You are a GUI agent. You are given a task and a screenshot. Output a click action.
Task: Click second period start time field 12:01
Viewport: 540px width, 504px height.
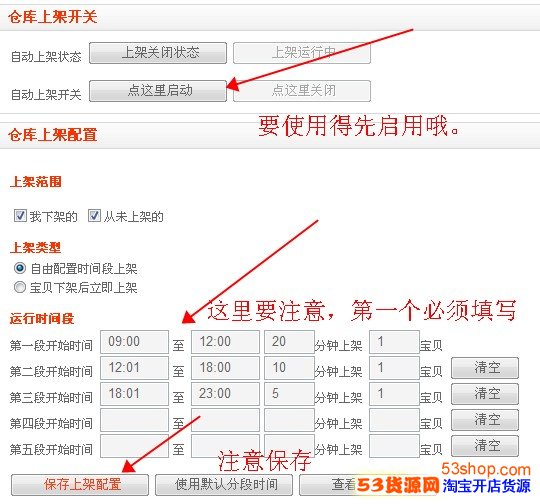coord(134,368)
